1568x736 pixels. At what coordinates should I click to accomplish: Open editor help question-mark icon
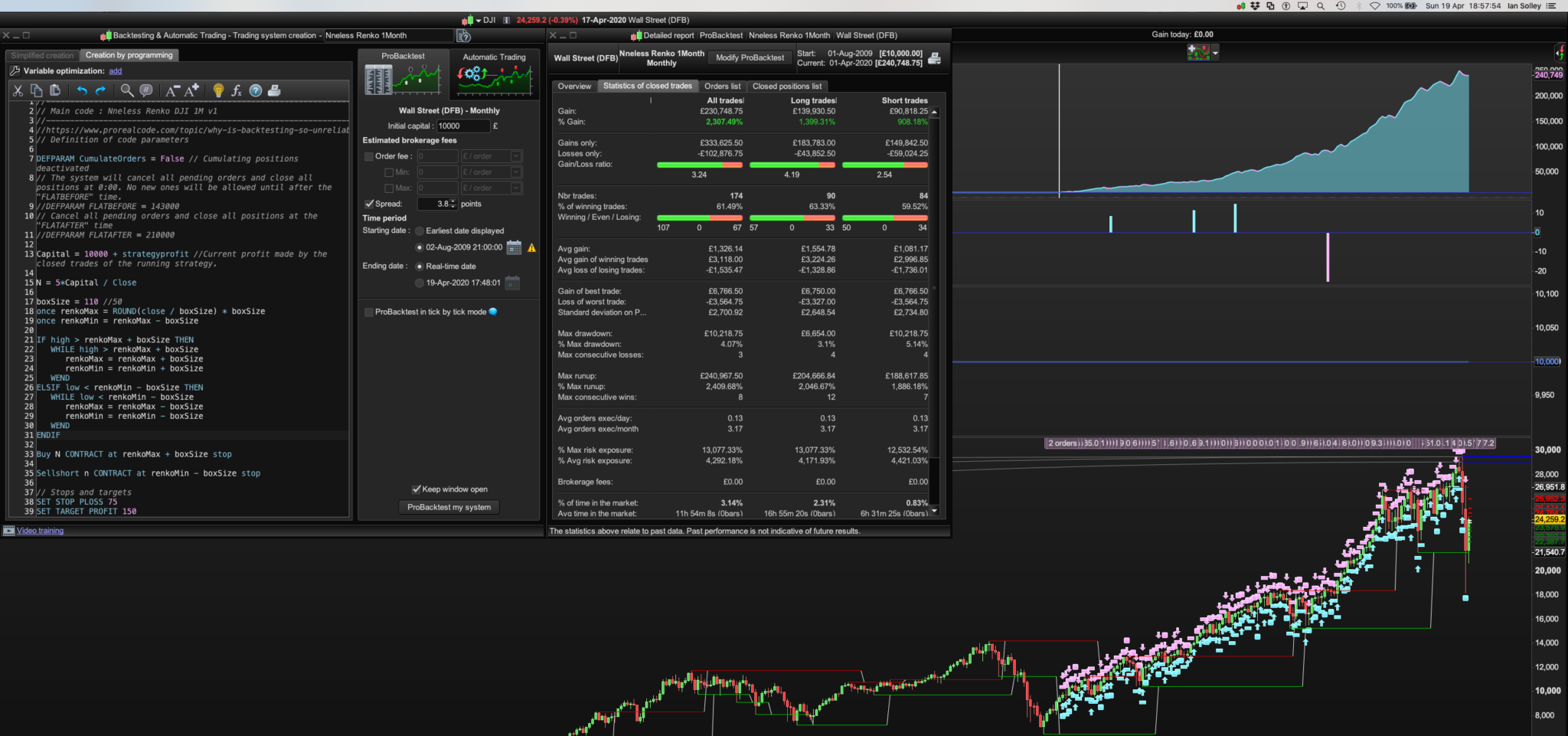tap(256, 90)
